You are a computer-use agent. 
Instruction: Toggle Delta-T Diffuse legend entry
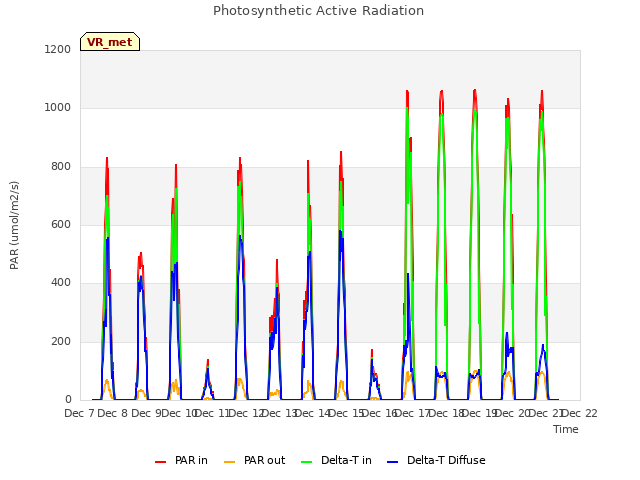click(x=436, y=460)
